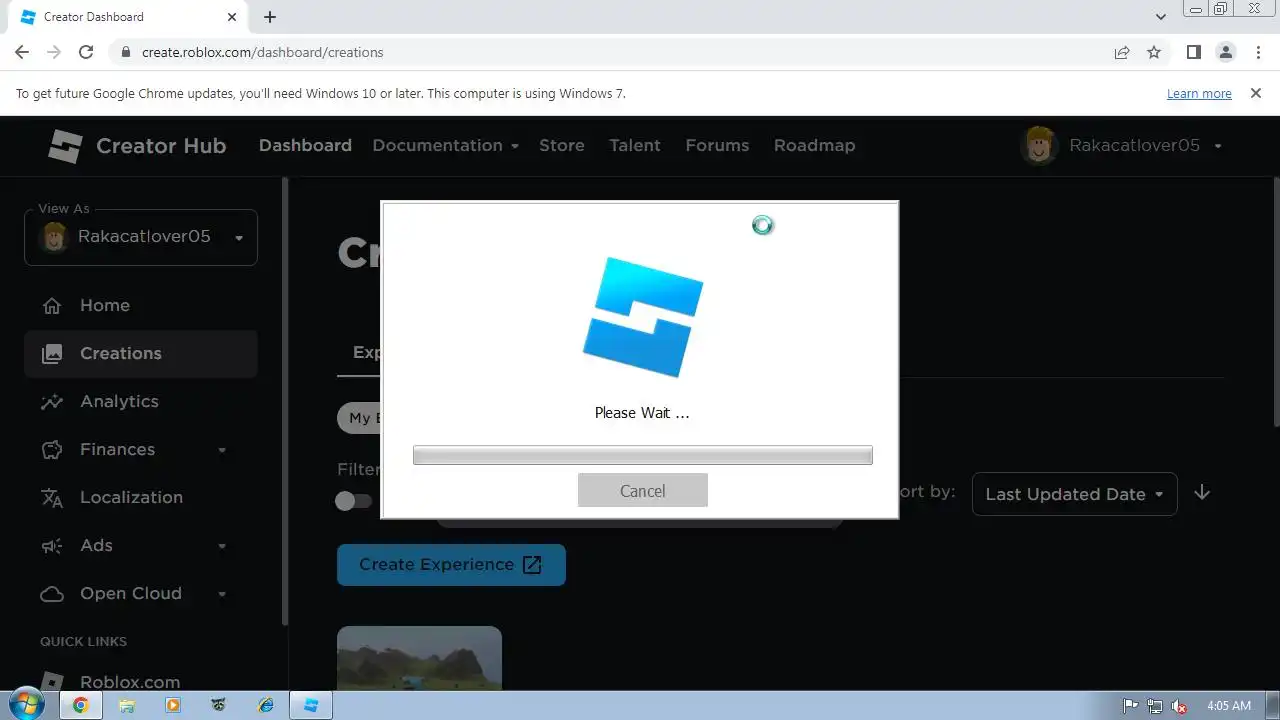Expand the Finances submenu arrow

point(222,450)
